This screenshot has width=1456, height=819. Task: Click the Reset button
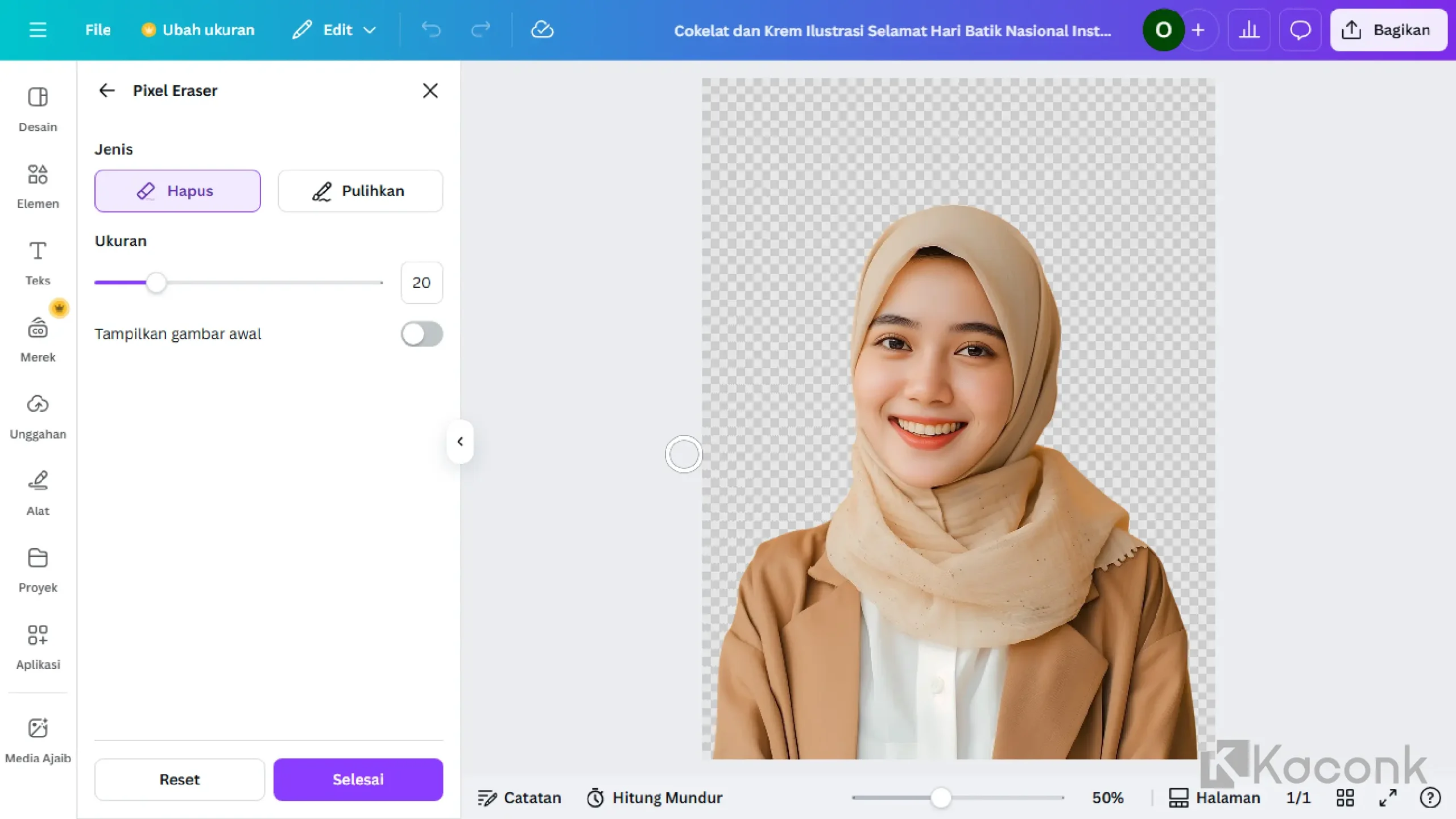coord(179,779)
